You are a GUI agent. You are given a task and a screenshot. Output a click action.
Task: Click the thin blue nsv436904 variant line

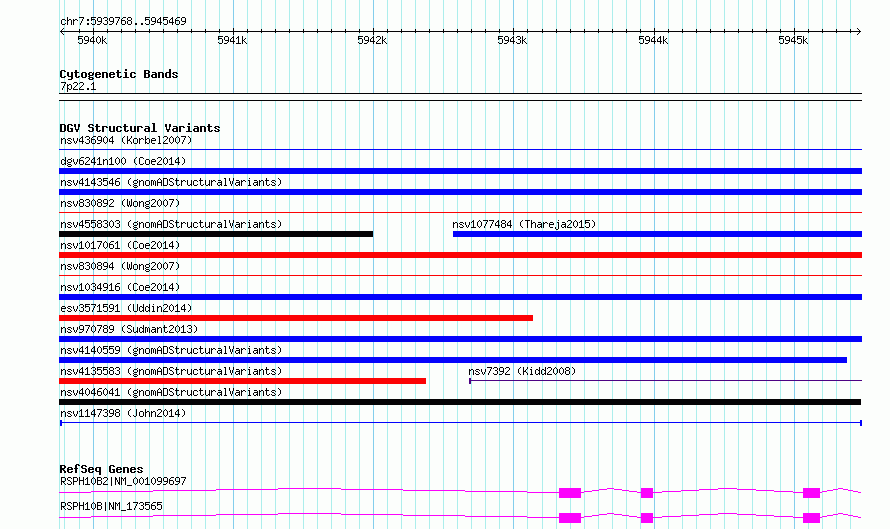pos(460,150)
